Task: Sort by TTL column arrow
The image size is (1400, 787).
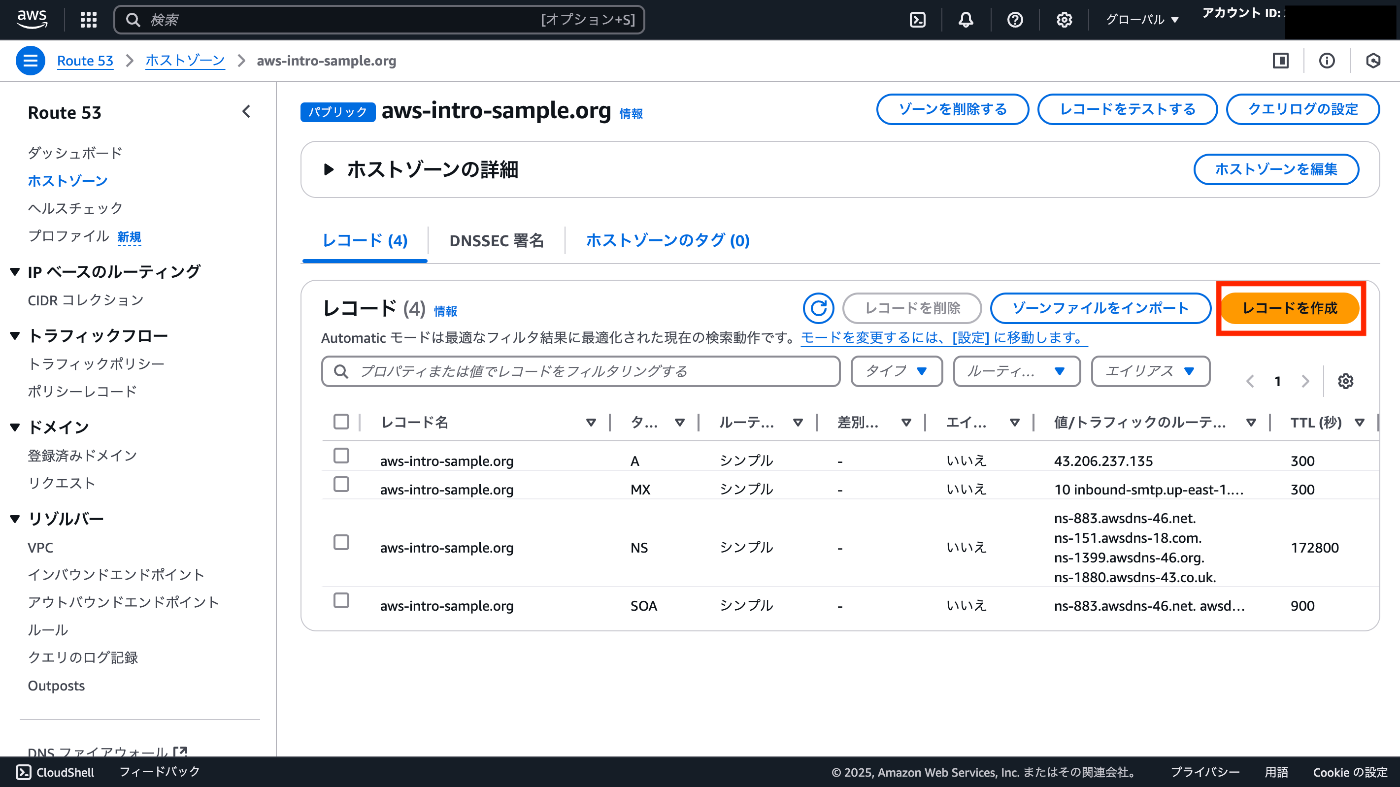Action: point(1360,423)
